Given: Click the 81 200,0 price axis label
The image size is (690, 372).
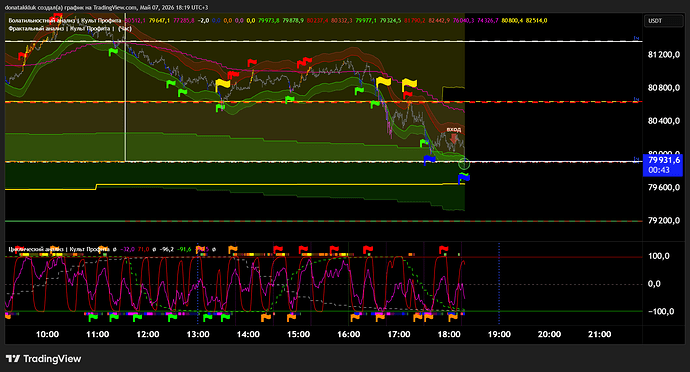Looking at the screenshot, I should (x=664, y=55).
